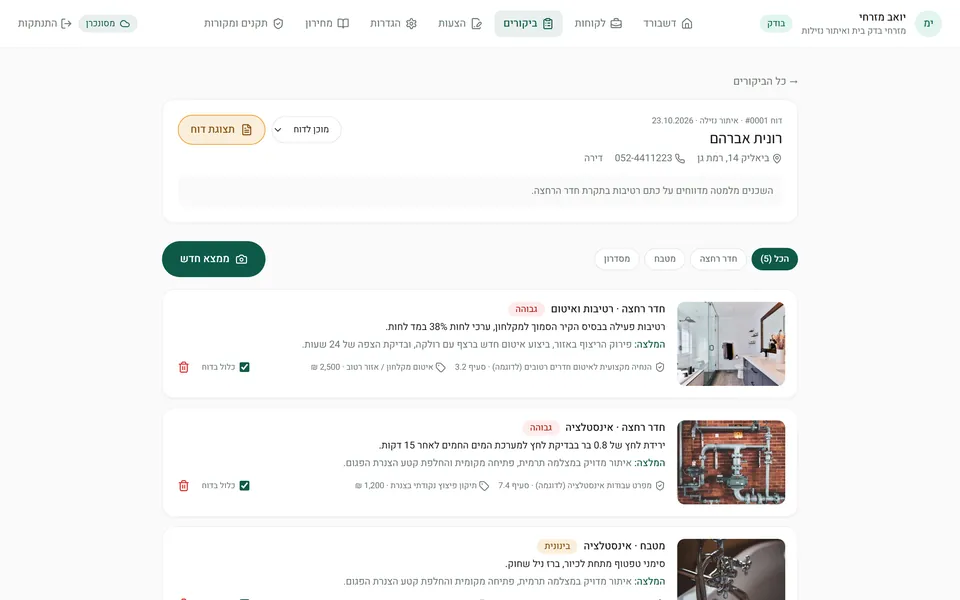Click the בודק role badge
Viewport: 960px width, 600px height.
tap(776, 23)
